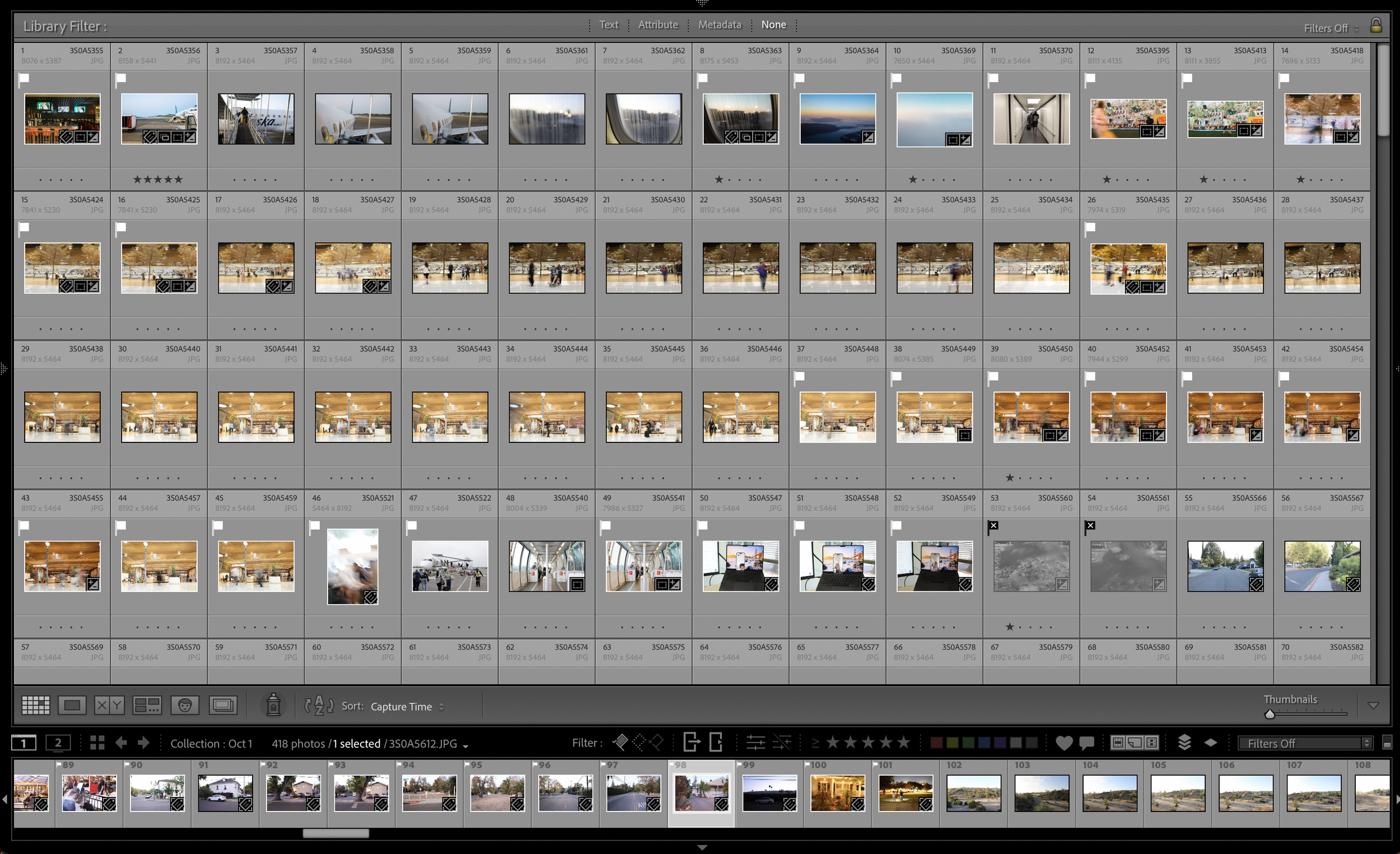Click the filter lock padlock icon

click(x=1375, y=25)
